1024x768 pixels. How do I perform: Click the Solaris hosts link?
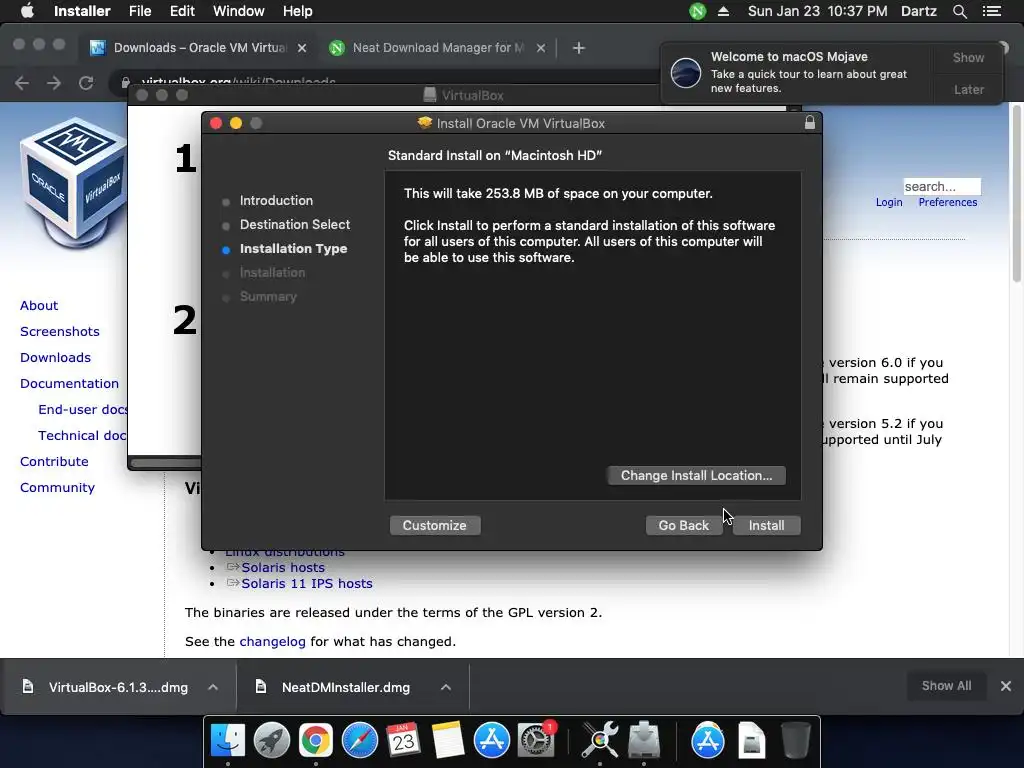pos(283,568)
